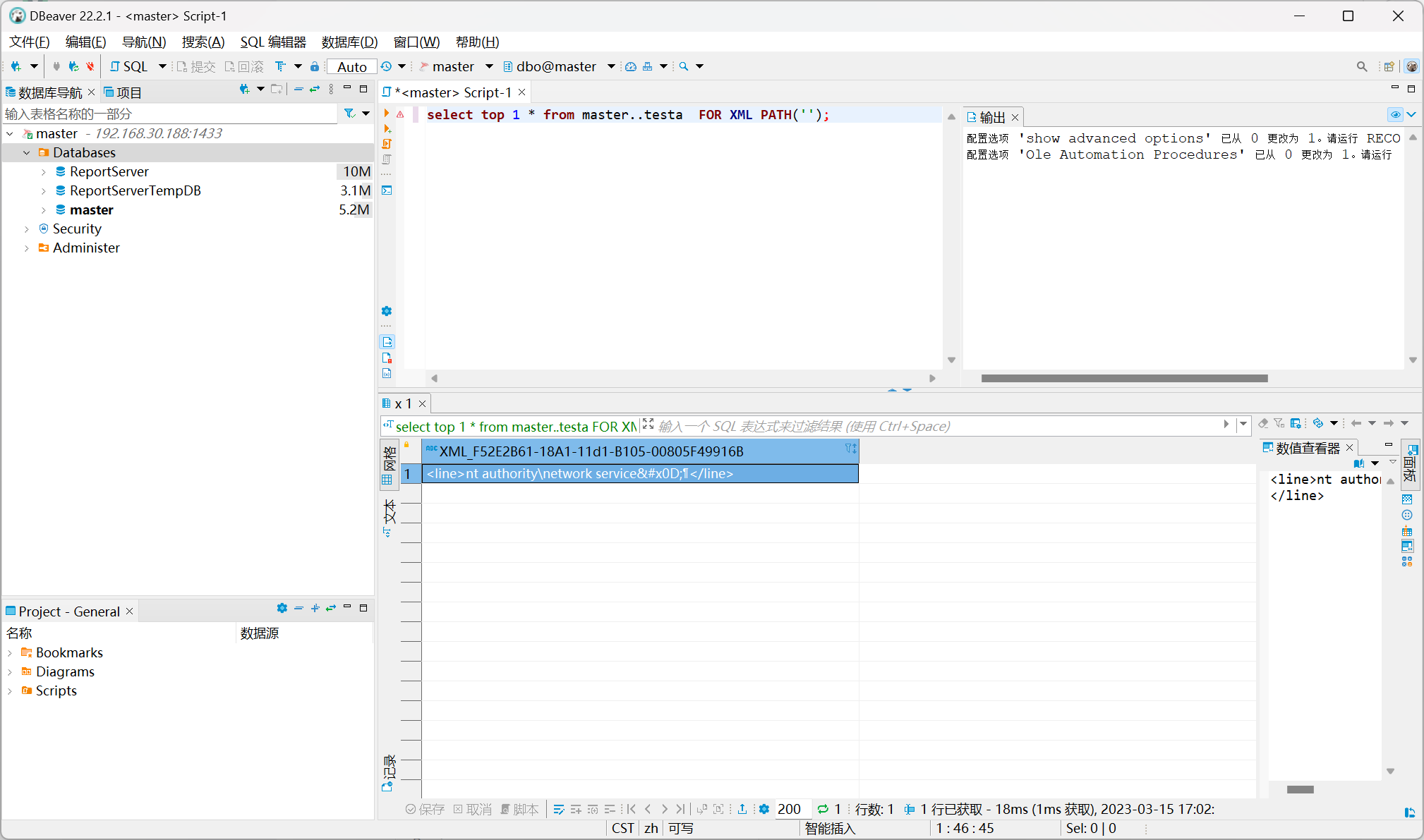Viewport: 1424px width, 840px height.
Task: Click the filter funnel icon in the database navigator
Action: point(349,114)
